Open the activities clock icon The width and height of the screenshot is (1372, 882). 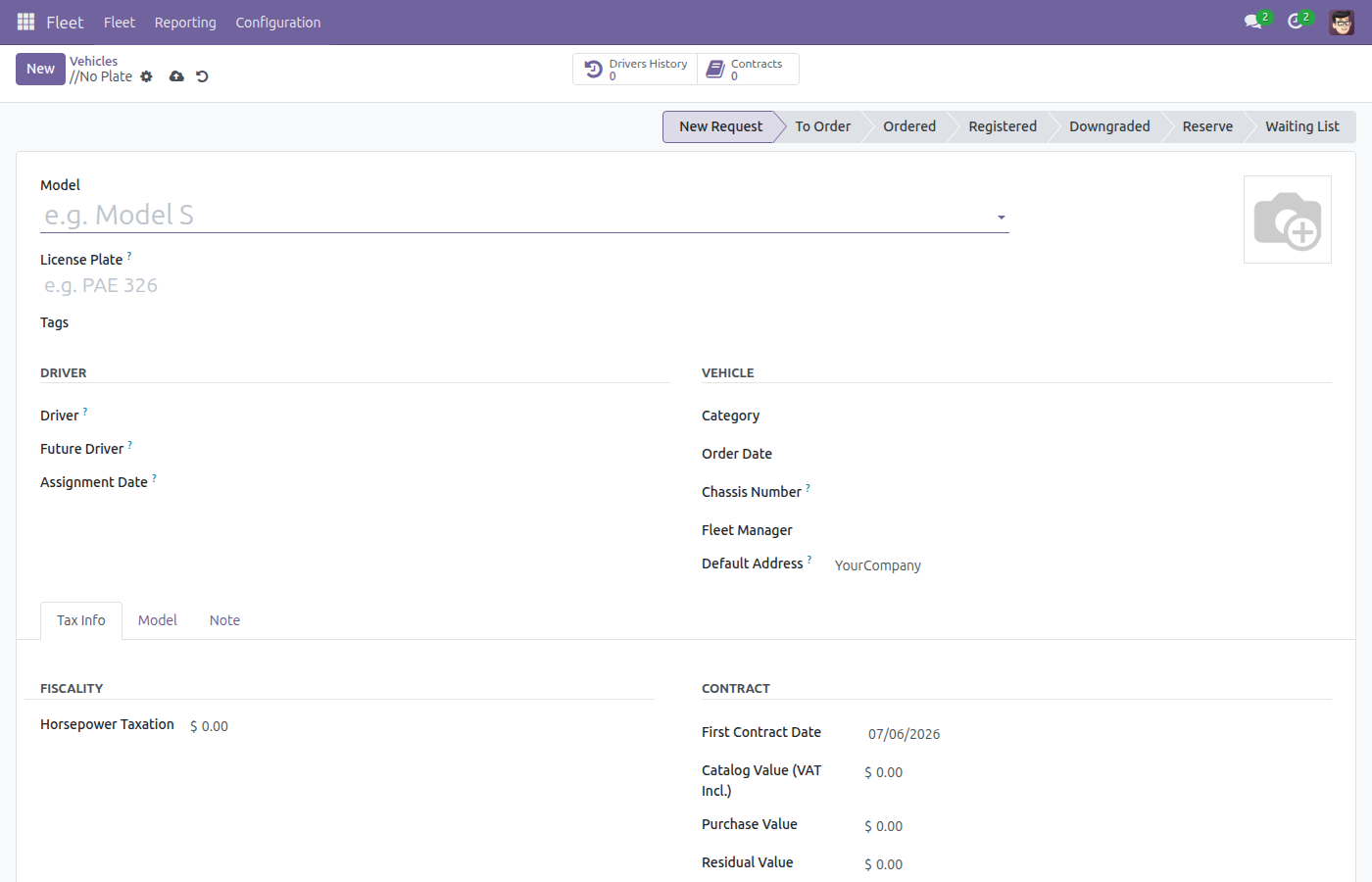(x=1297, y=22)
